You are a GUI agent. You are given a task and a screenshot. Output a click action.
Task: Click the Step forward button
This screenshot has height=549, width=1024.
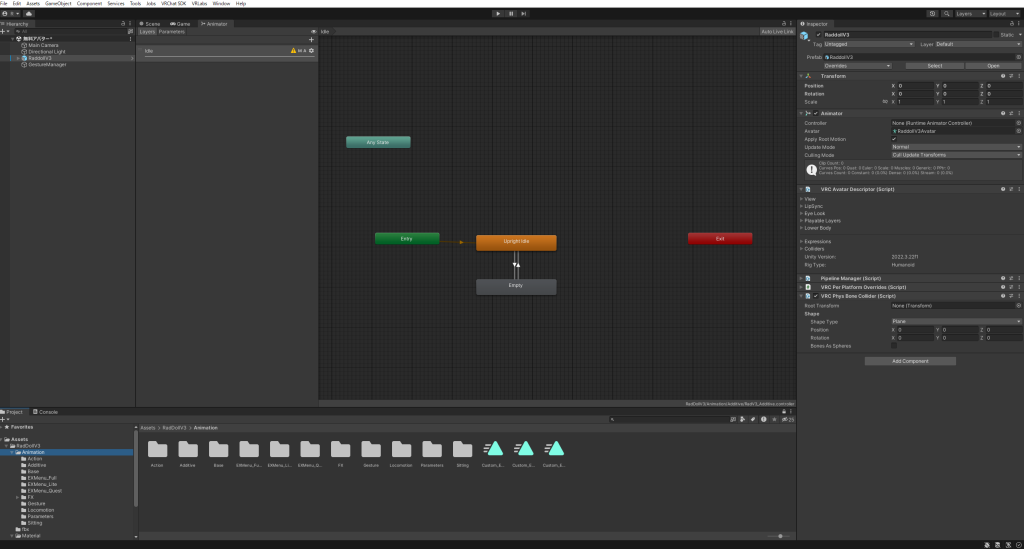tap(525, 14)
